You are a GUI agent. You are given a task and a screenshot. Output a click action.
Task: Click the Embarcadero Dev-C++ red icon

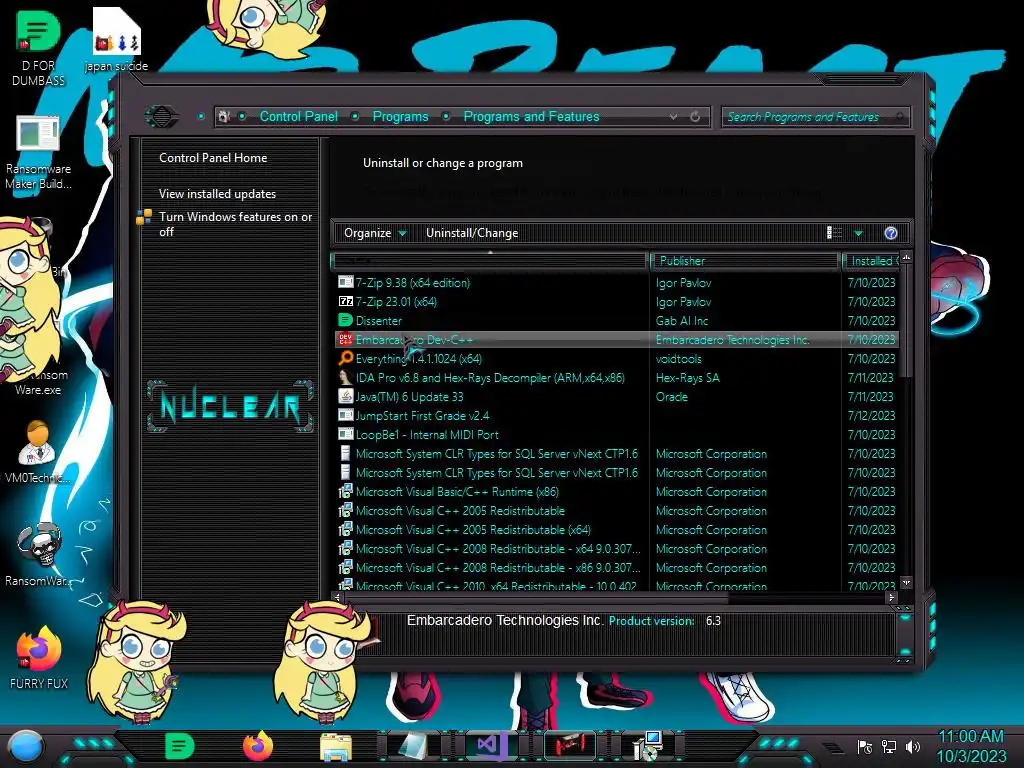tap(345, 339)
